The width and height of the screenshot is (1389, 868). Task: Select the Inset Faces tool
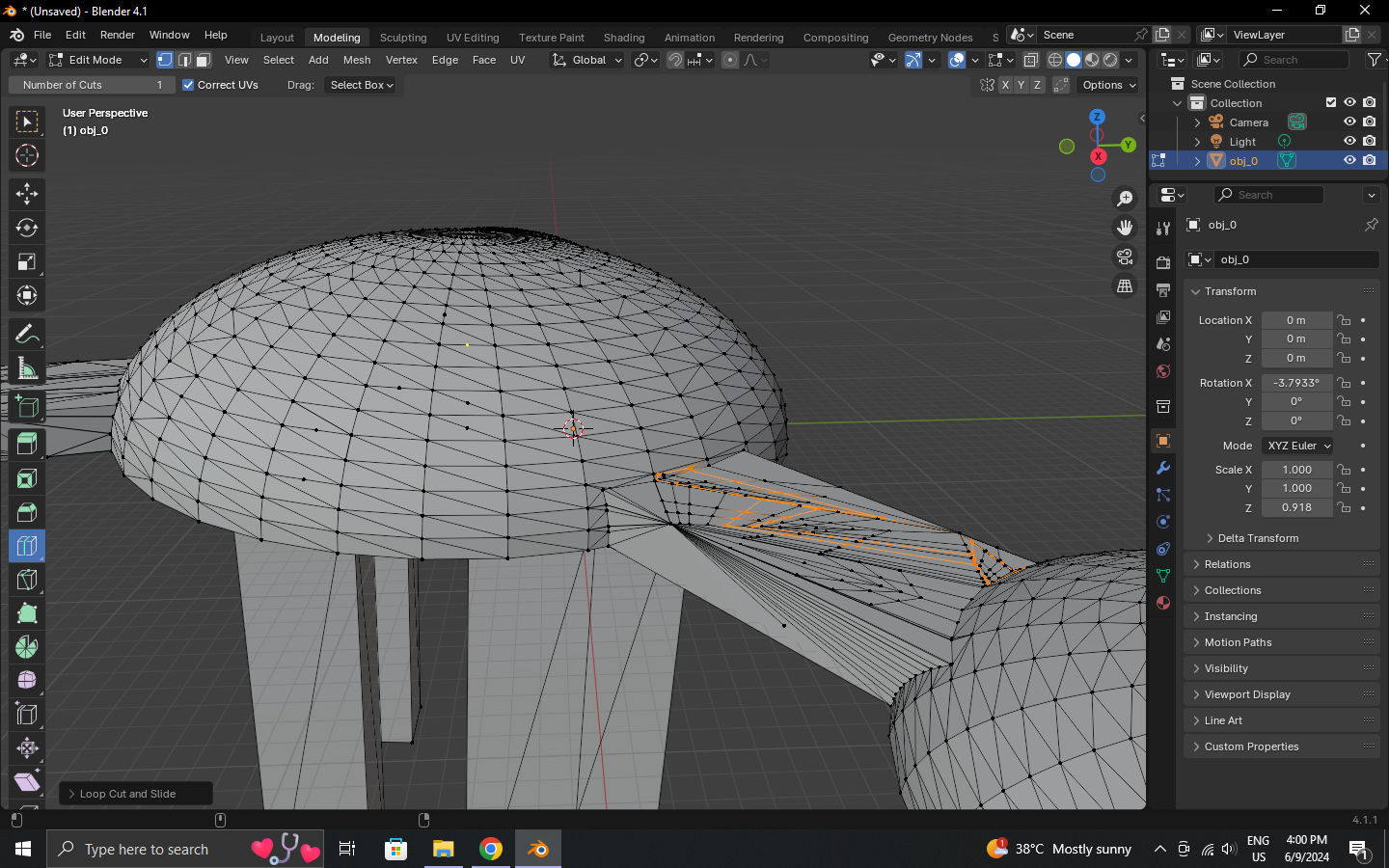pyautogui.click(x=27, y=478)
